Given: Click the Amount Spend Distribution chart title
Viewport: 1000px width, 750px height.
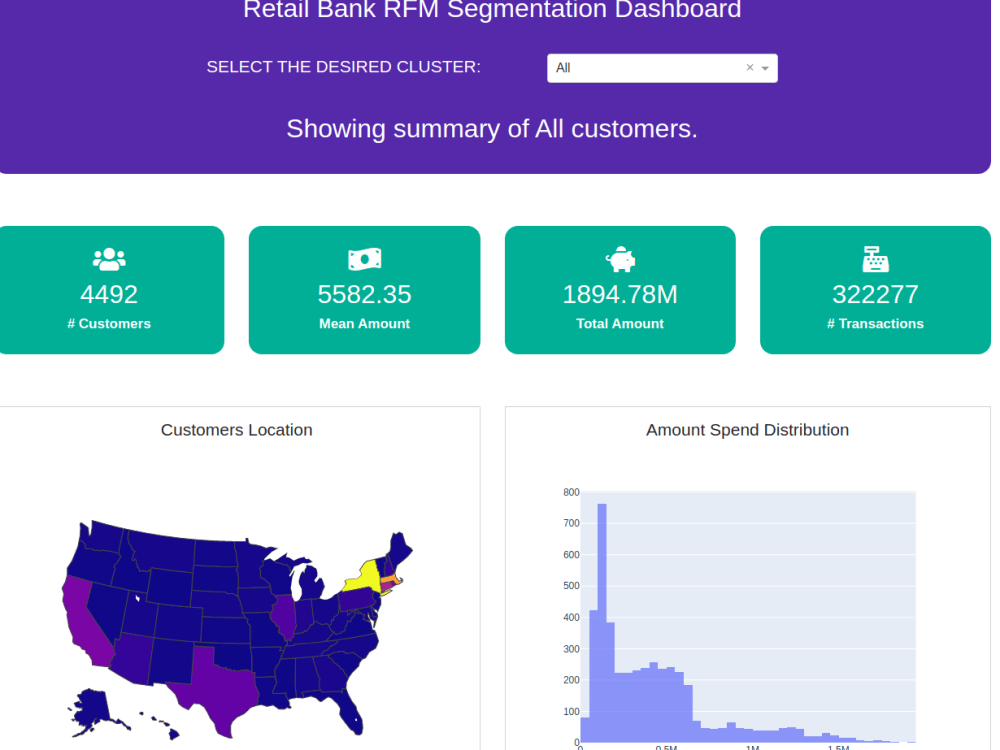Looking at the screenshot, I should tap(747, 430).
